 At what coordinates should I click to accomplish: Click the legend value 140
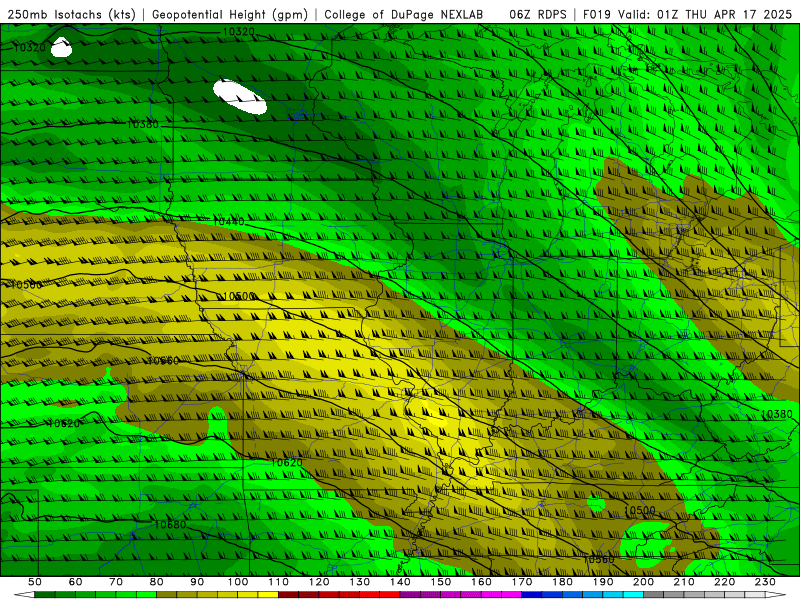coord(400,582)
